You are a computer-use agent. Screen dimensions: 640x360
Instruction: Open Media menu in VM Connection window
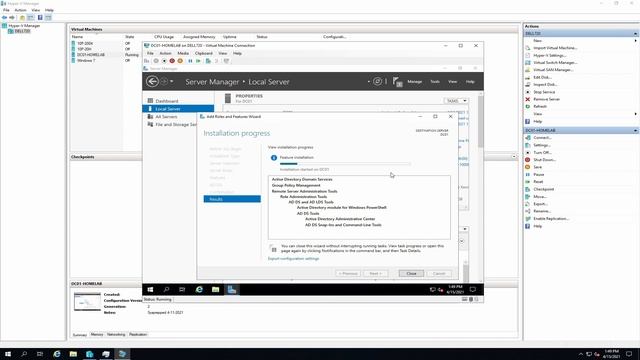click(183, 53)
